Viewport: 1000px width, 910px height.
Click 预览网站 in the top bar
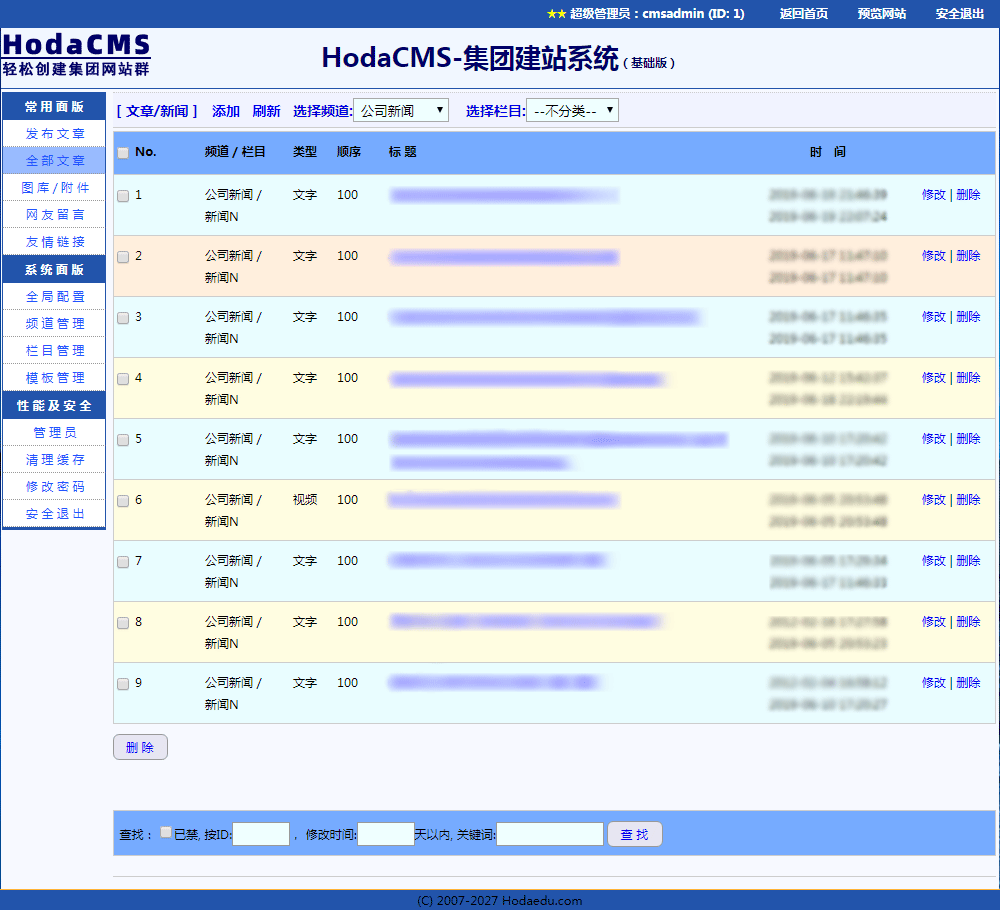pyautogui.click(x=881, y=13)
